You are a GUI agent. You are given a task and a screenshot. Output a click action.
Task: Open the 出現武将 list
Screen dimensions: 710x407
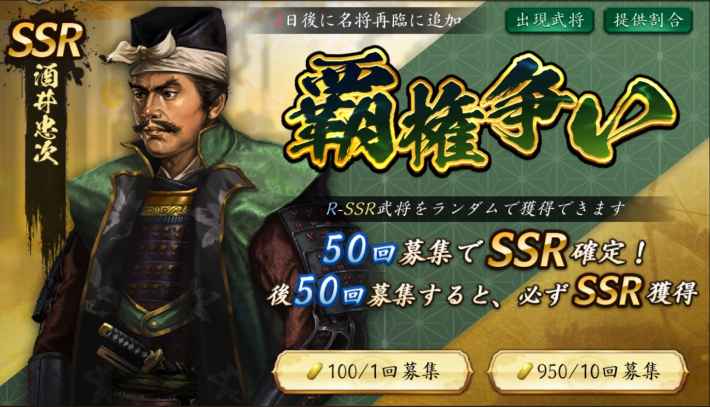tap(550, 19)
